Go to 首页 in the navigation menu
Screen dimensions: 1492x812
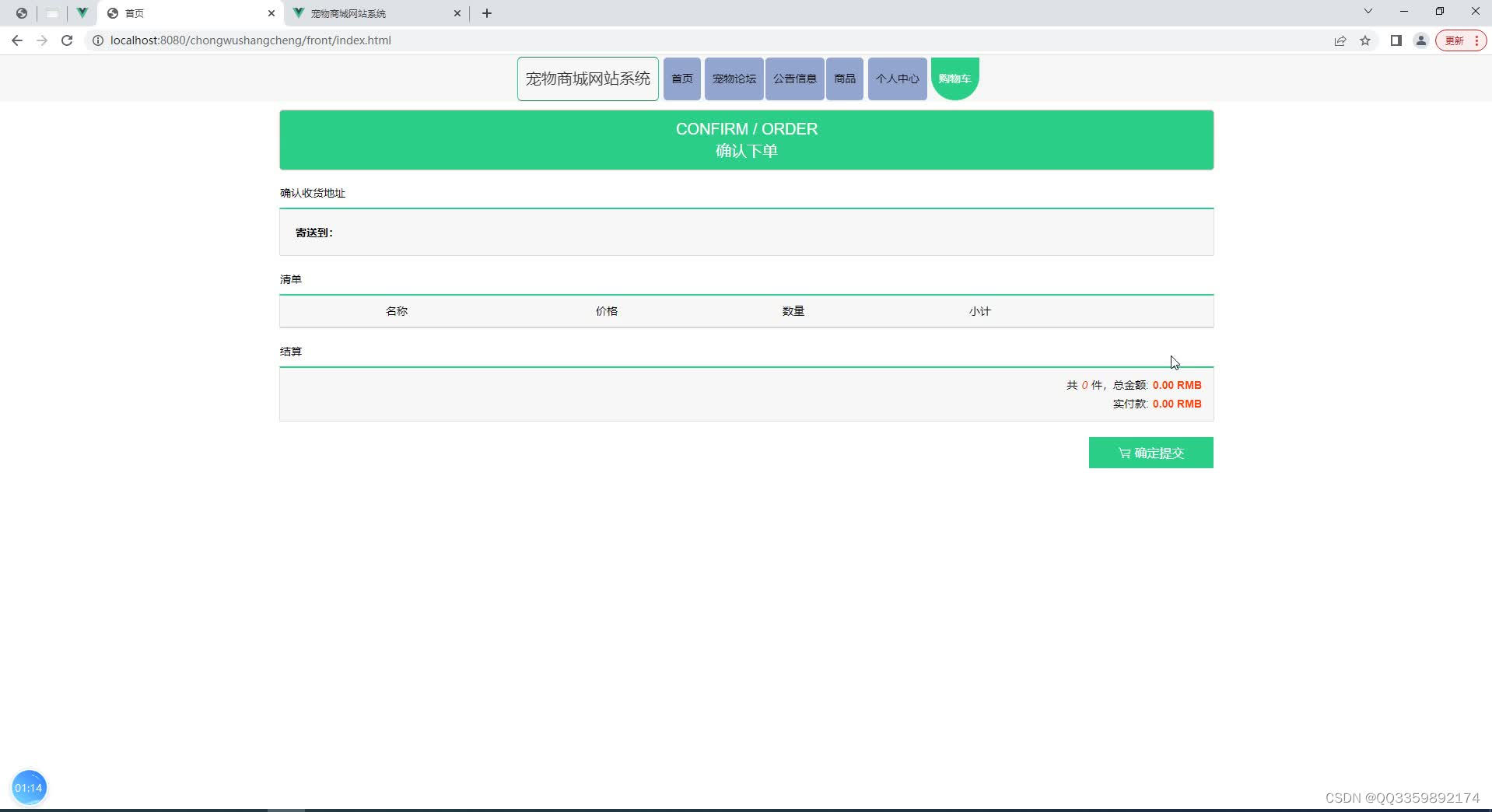click(x=682, y=79)
